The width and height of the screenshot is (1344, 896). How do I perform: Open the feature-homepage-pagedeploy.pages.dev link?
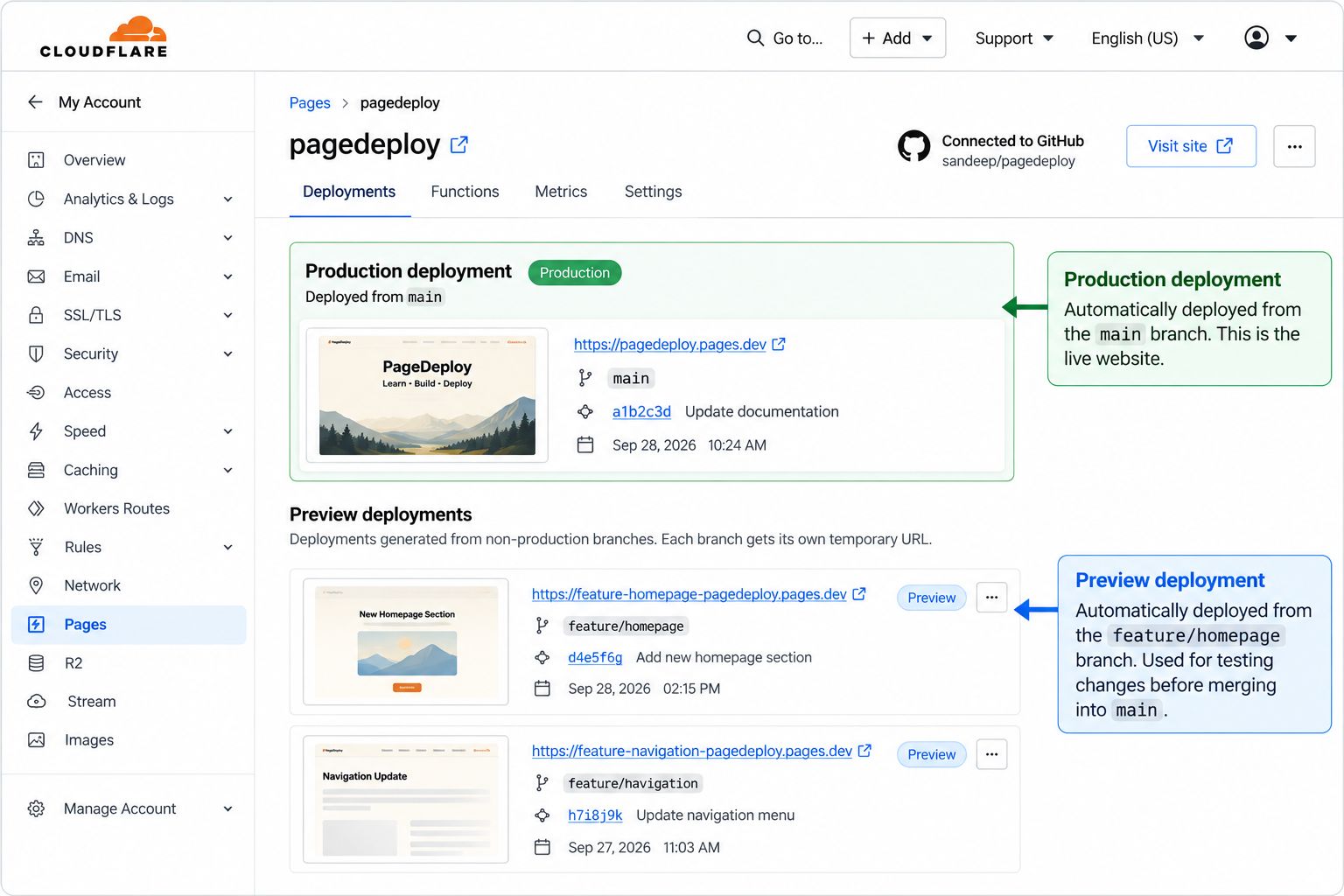(x=689, y=593)
